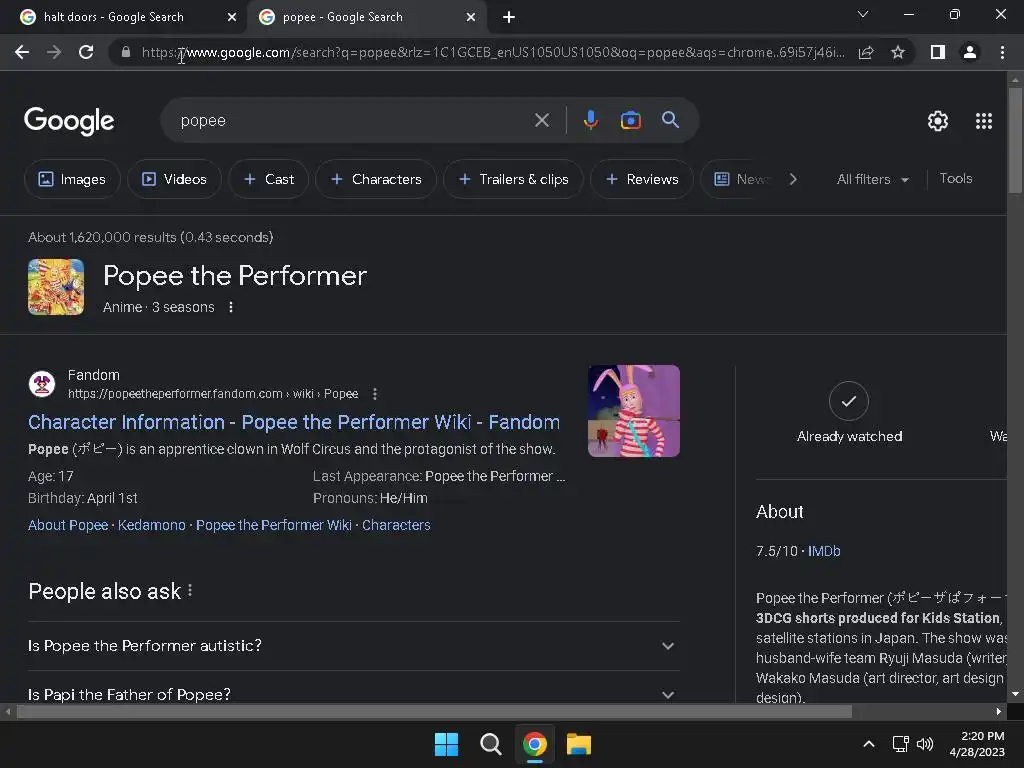Image resolution: width=1024 pixels, height=768 pixels.
Task: Close the halt doors tab
Action: [x=232, y=17]
